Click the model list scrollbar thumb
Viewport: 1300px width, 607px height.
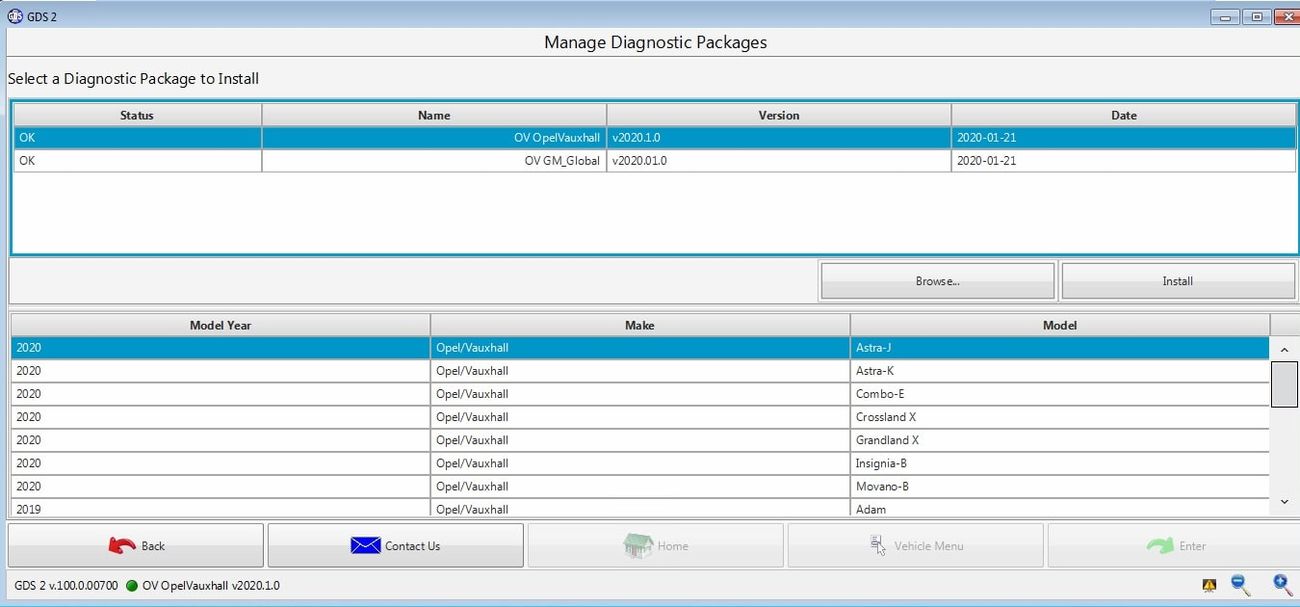1284,384
